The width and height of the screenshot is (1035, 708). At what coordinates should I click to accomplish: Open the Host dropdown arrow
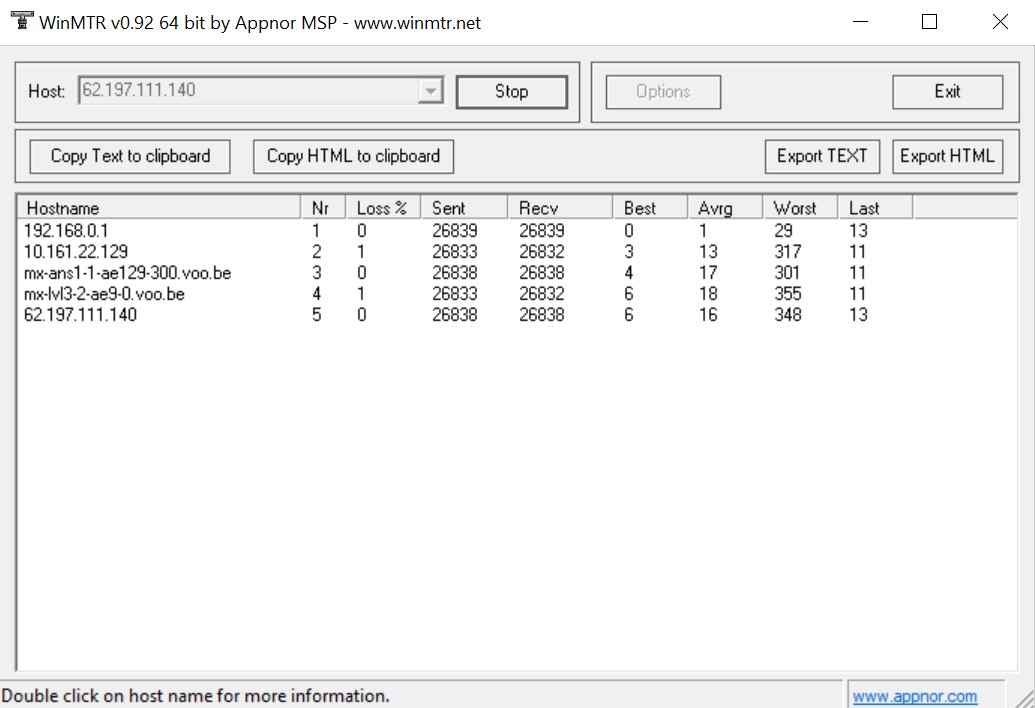pyautogui.click(x=430, y=91)
